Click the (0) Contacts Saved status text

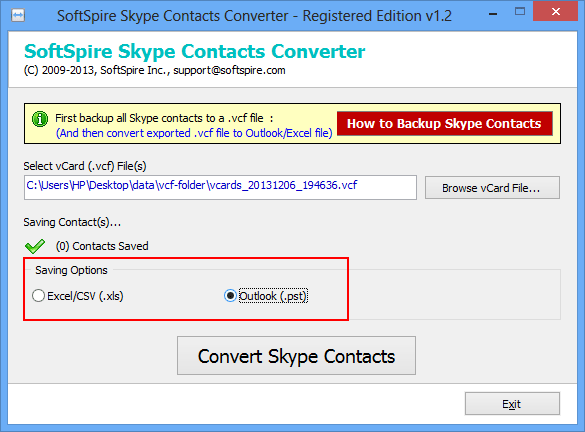click(x=102, y=246)
